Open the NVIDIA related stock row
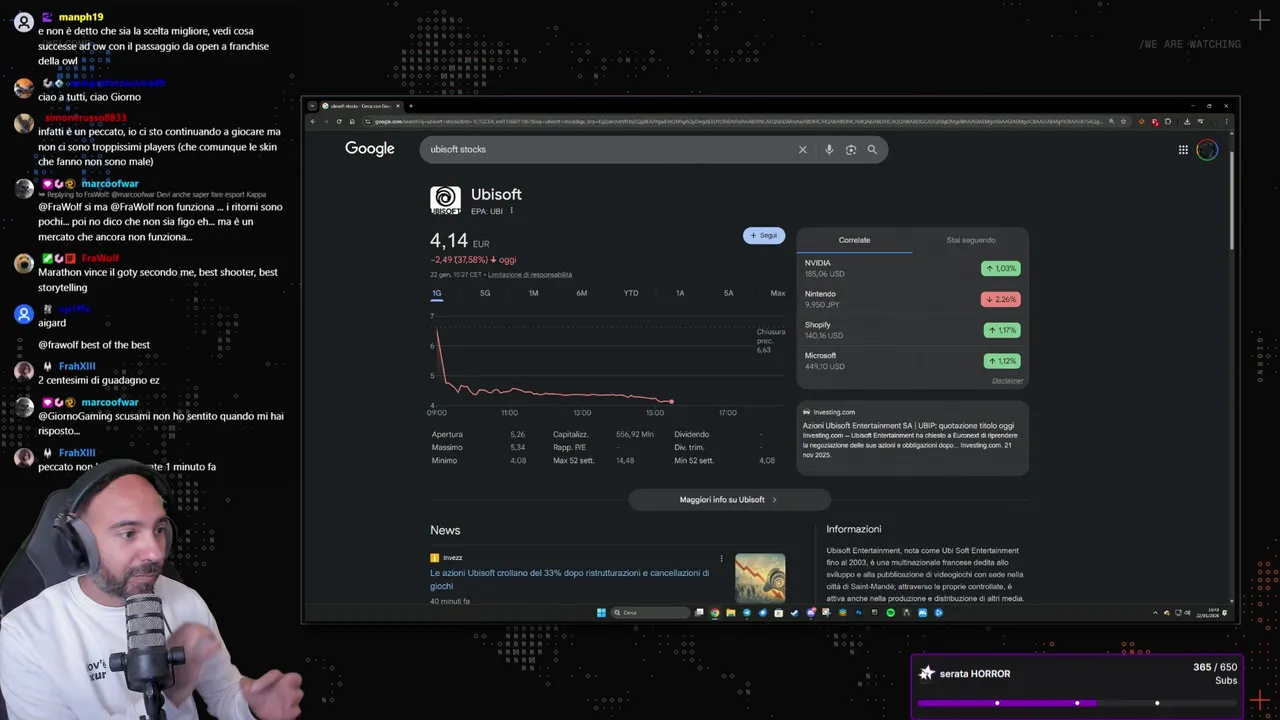Screen dimensions: 1280x720 pos(912,268)
